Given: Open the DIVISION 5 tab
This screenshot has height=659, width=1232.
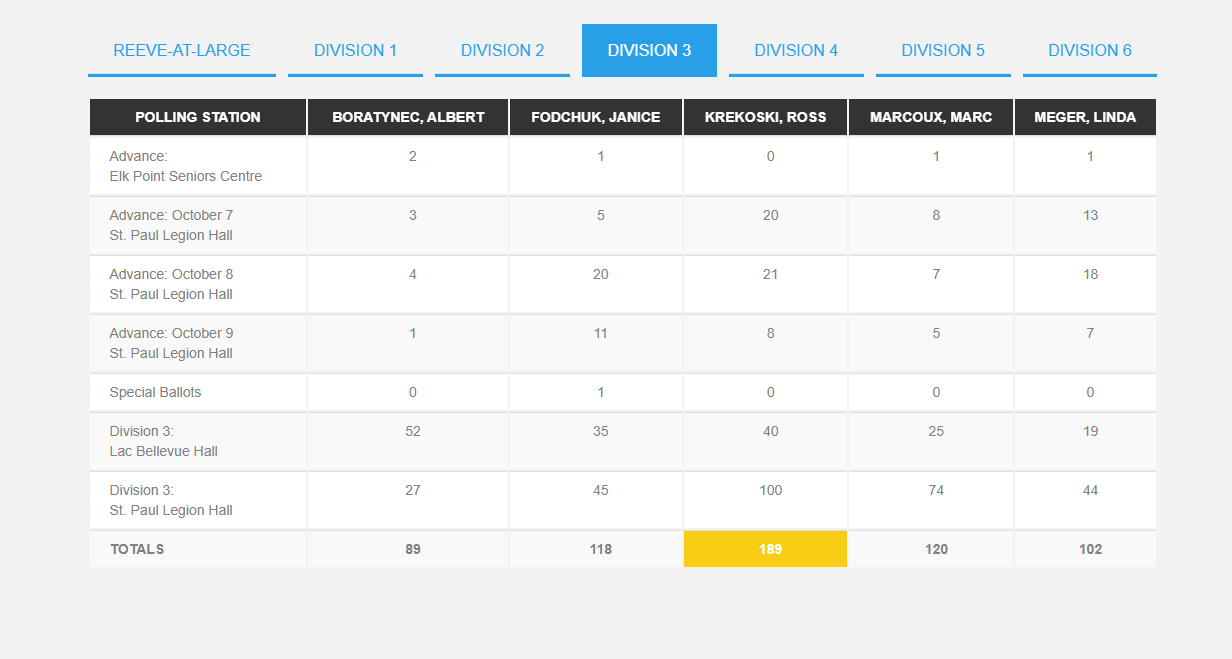Looking at the screenshot, I should click(943, 50).
